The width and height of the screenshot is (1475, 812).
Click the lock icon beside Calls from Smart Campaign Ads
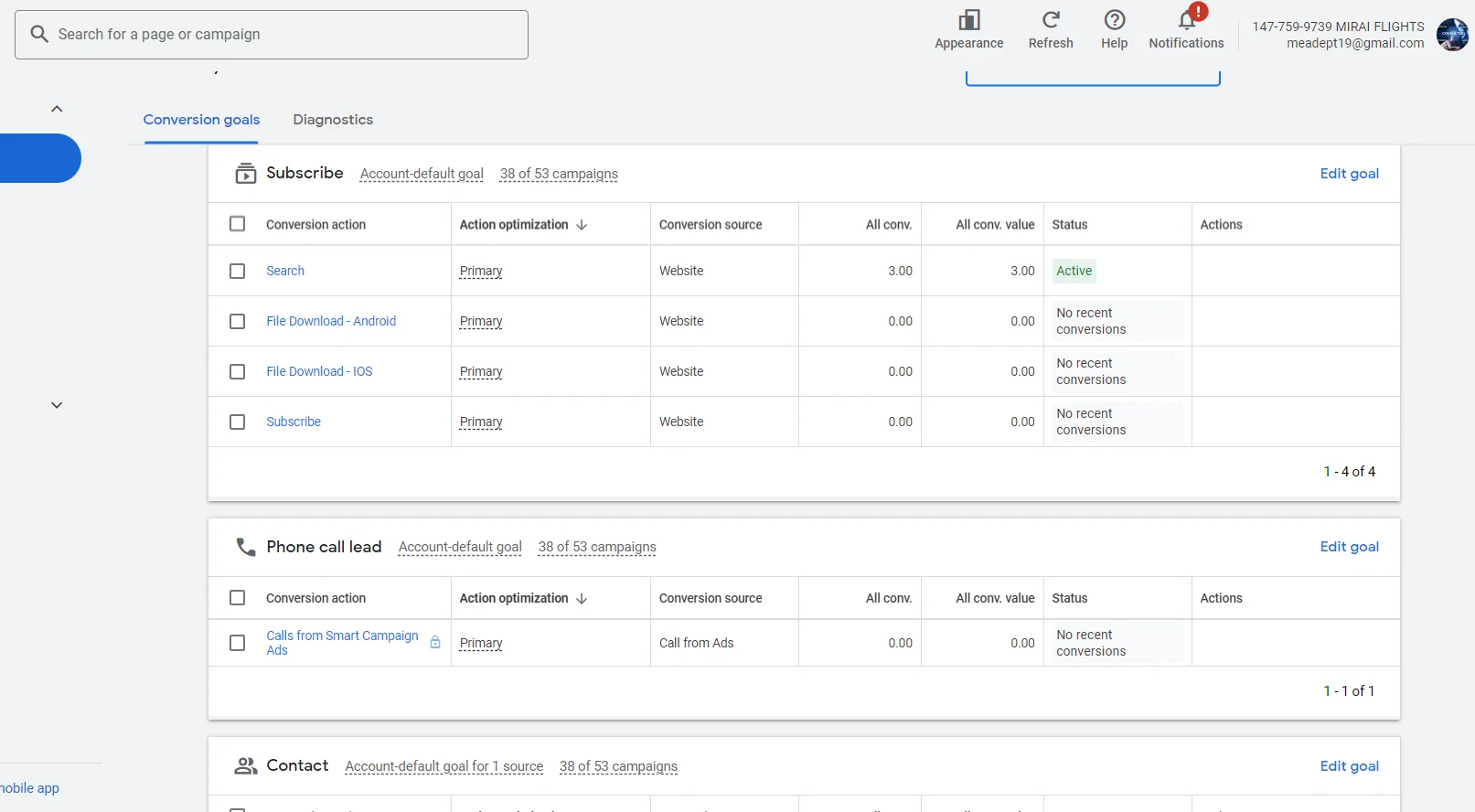pos(435,643)
